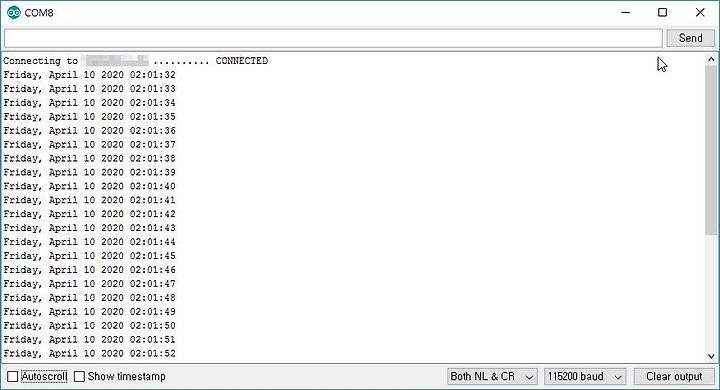The width and height of the screenshot is (720, 390).
Task: Click the line ending 02:01:49
Action: pyautogui.click(x=90, y=311)
